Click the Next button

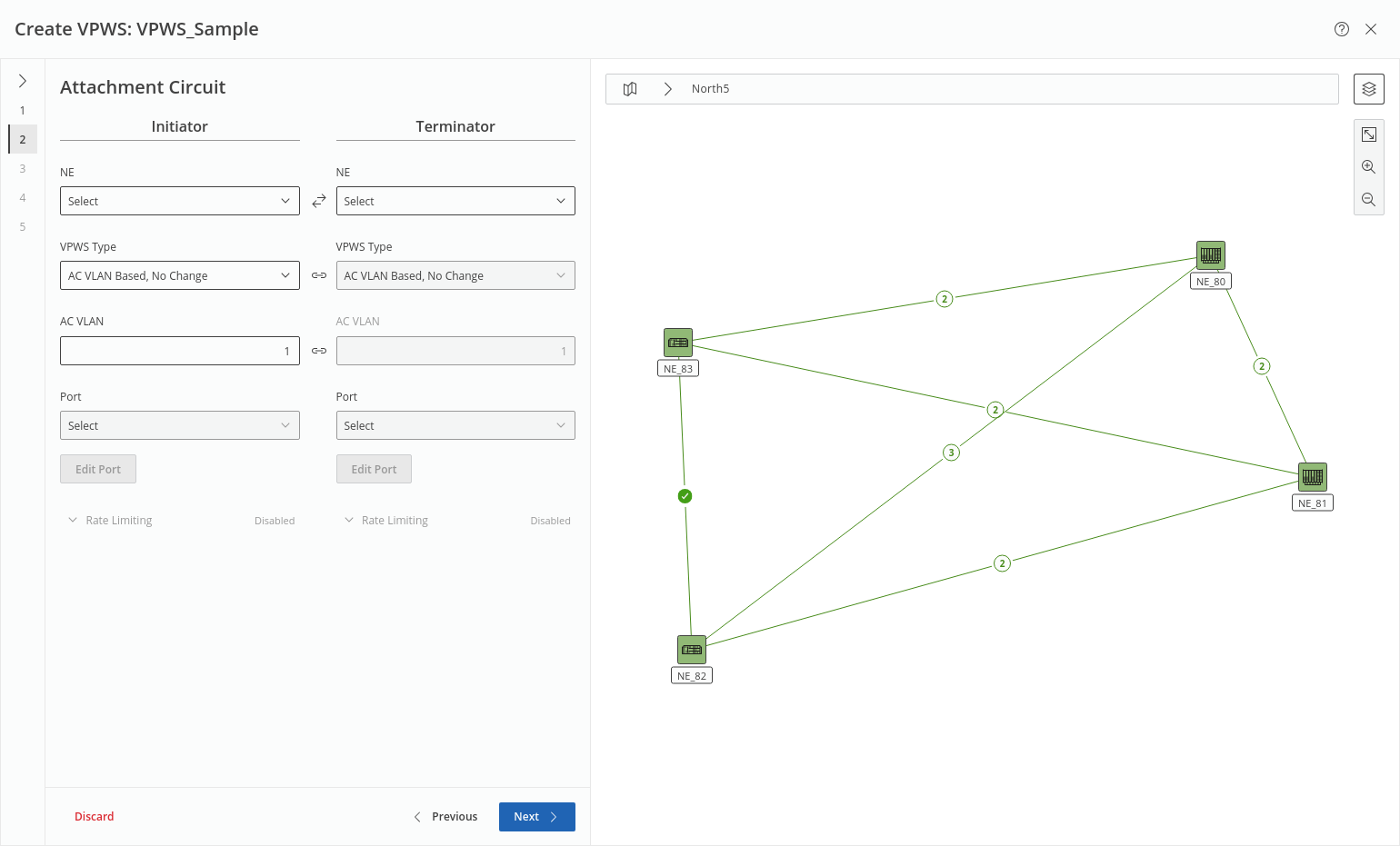(536, 817)
